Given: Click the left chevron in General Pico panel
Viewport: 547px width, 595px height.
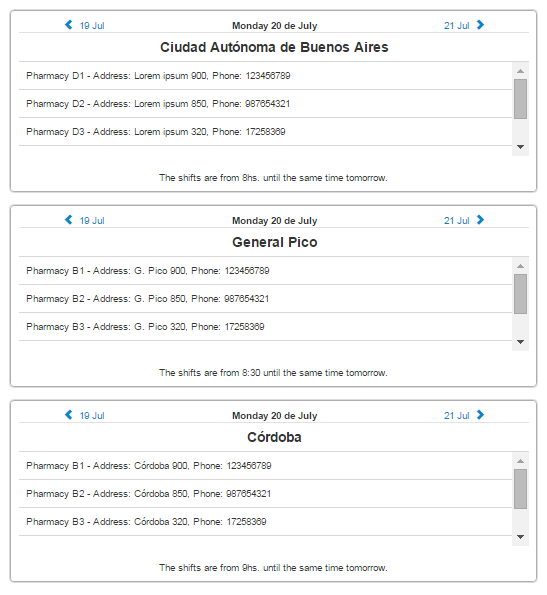Looking at the screenshot, I should pyautogui.click(x=69, y=220).
